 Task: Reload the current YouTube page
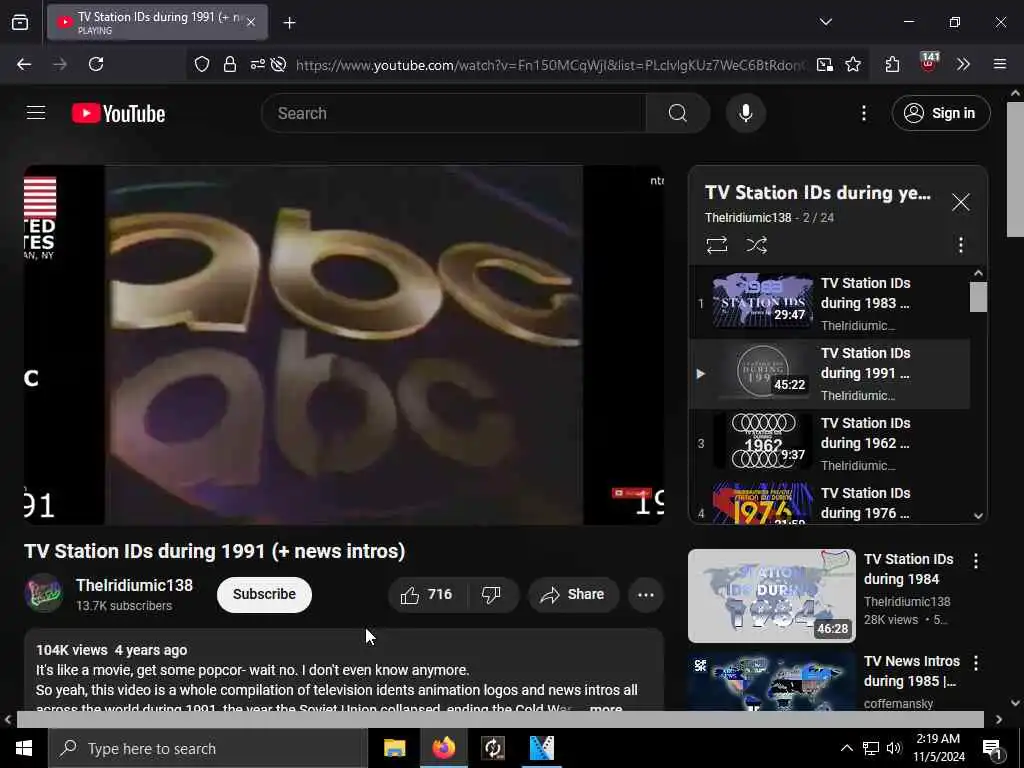[x=96, y=64]
